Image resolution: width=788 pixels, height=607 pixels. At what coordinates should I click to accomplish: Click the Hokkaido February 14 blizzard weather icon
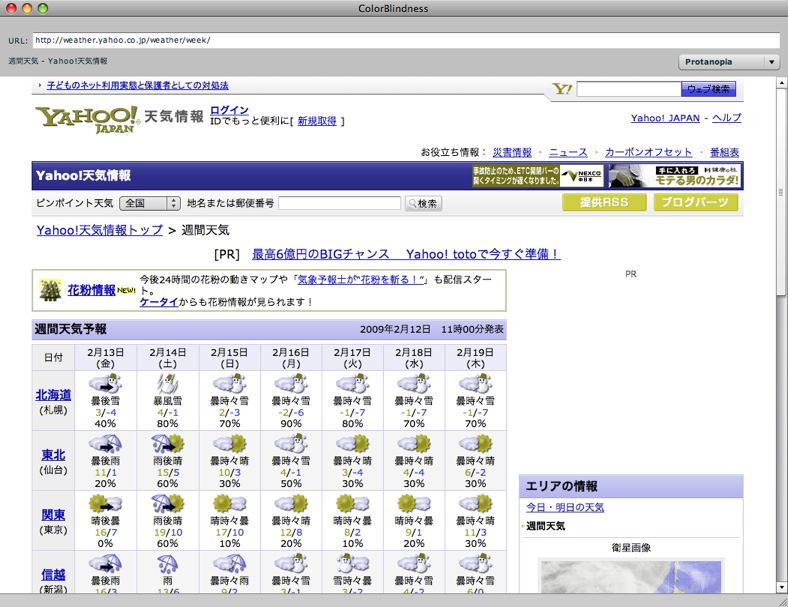click(168, 385)
